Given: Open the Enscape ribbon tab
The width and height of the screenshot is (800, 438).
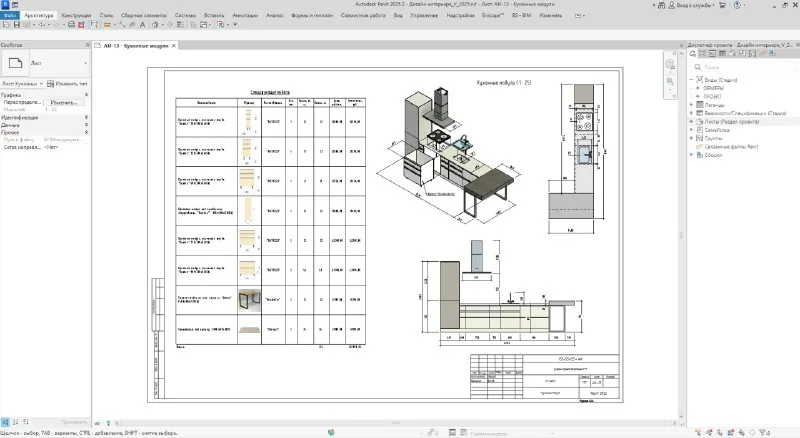Looking at the screenshot, I should (x=493, y=15).
